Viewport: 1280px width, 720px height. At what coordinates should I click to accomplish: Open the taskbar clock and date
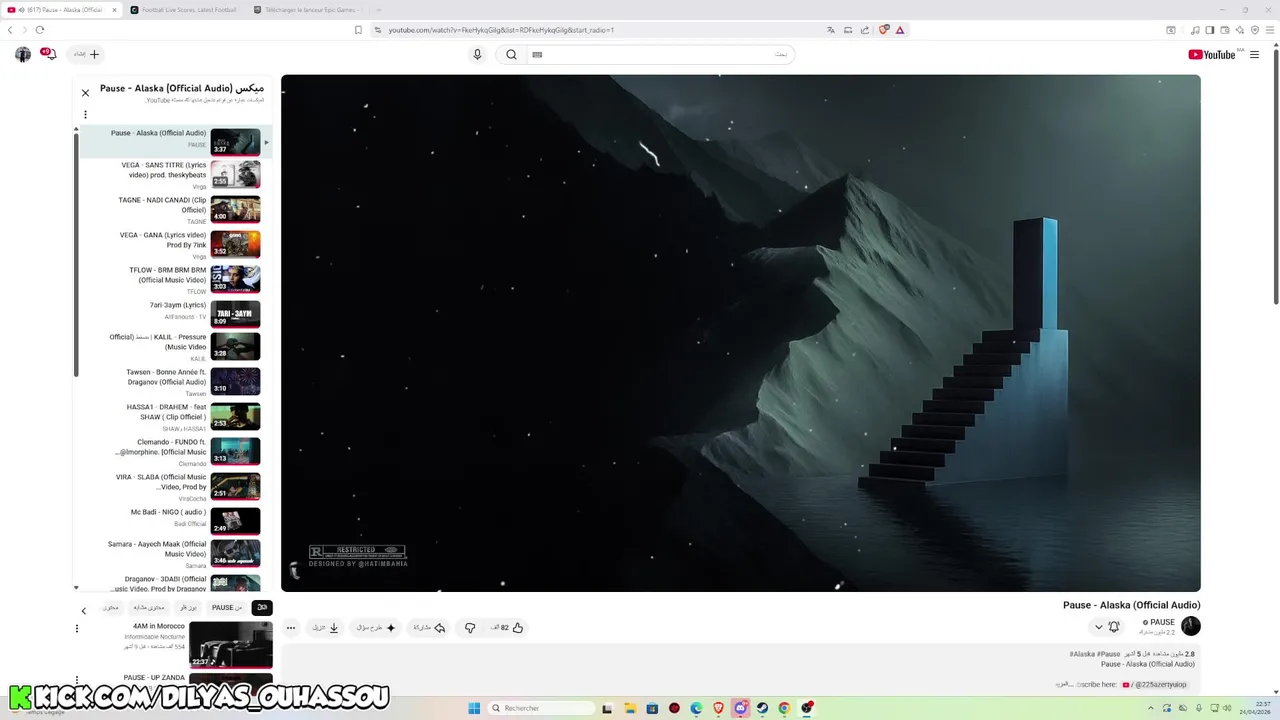1254,708
